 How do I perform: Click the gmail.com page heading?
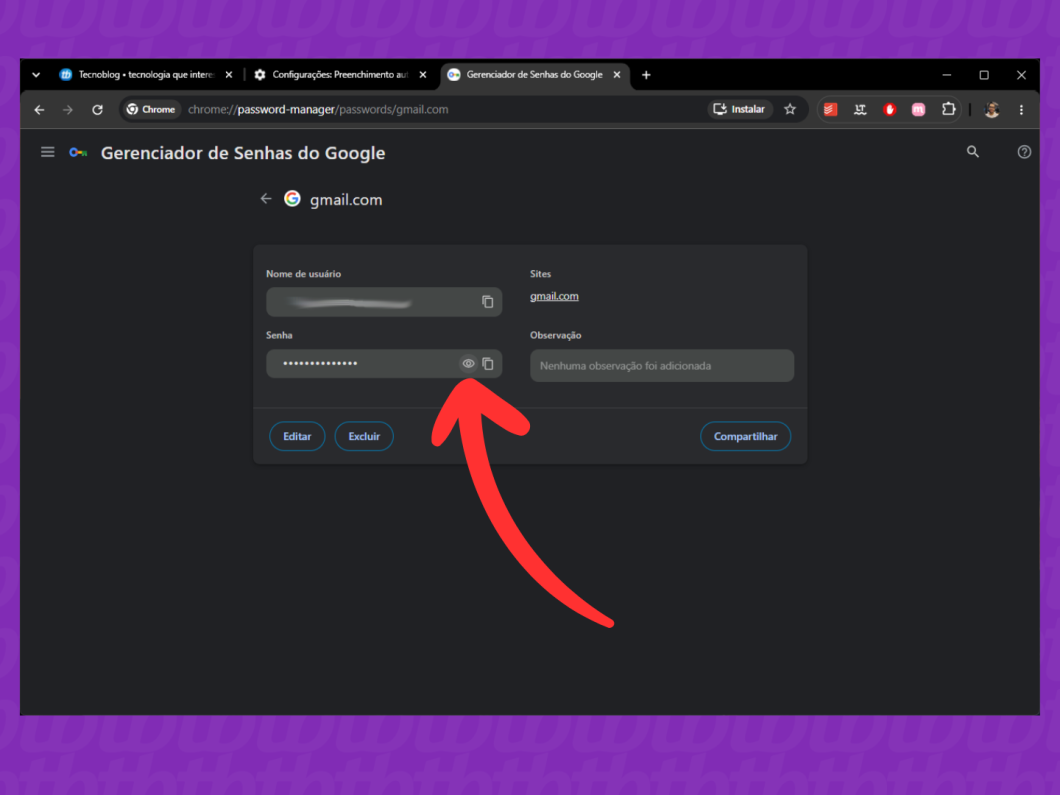(346, 199)
